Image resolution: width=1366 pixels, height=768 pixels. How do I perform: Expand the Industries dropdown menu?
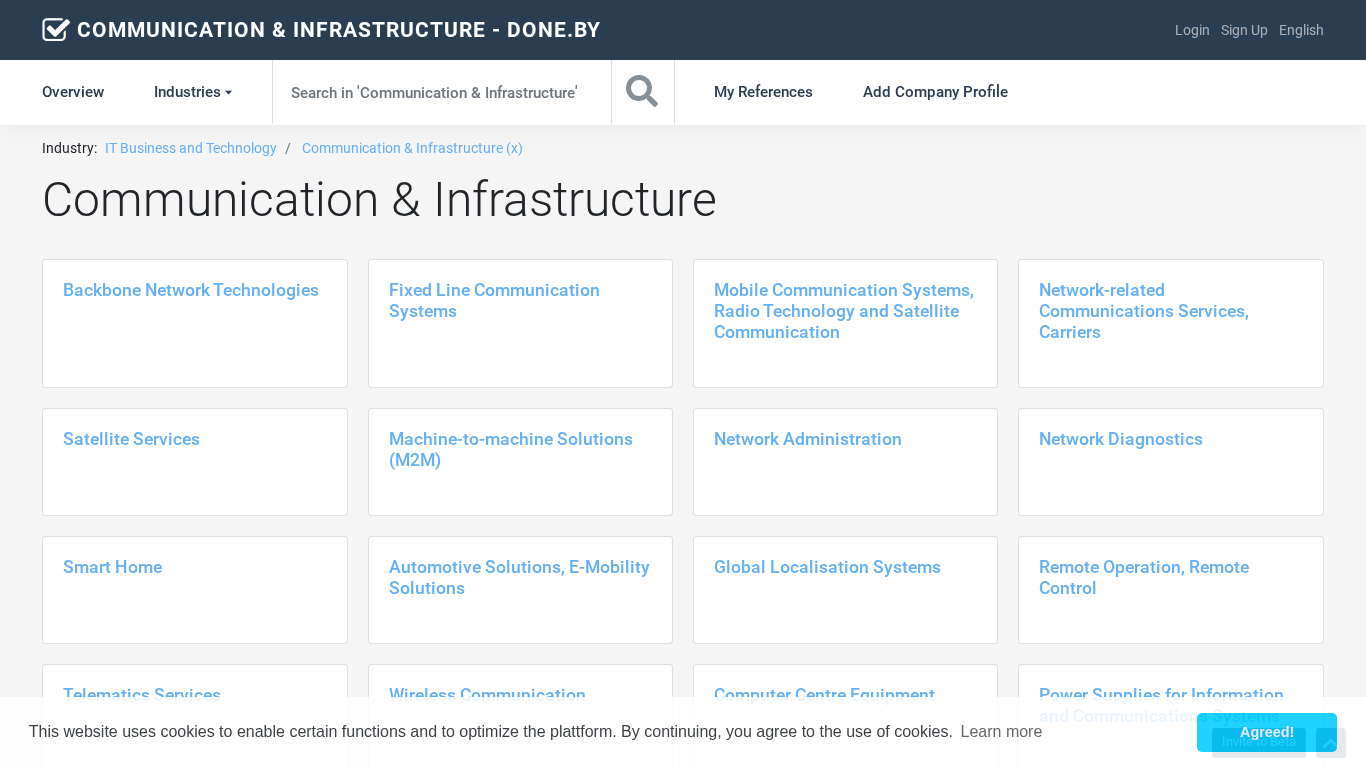(x=192, y=92)
